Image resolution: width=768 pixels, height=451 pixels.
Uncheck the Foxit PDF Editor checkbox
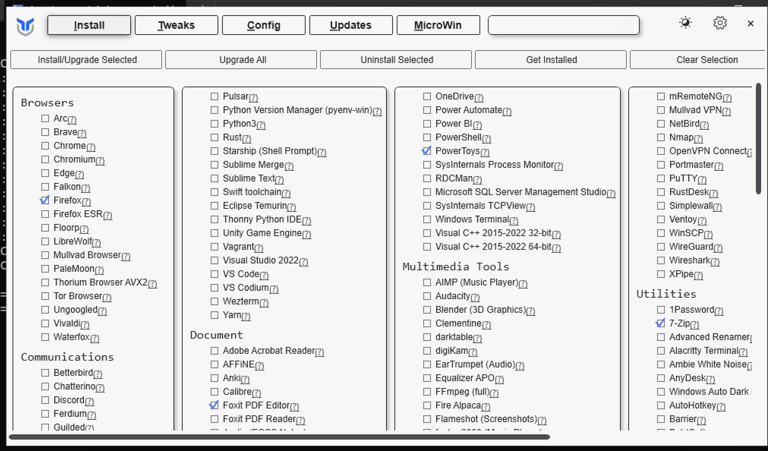pyautogui.click(x=214, y=405)
